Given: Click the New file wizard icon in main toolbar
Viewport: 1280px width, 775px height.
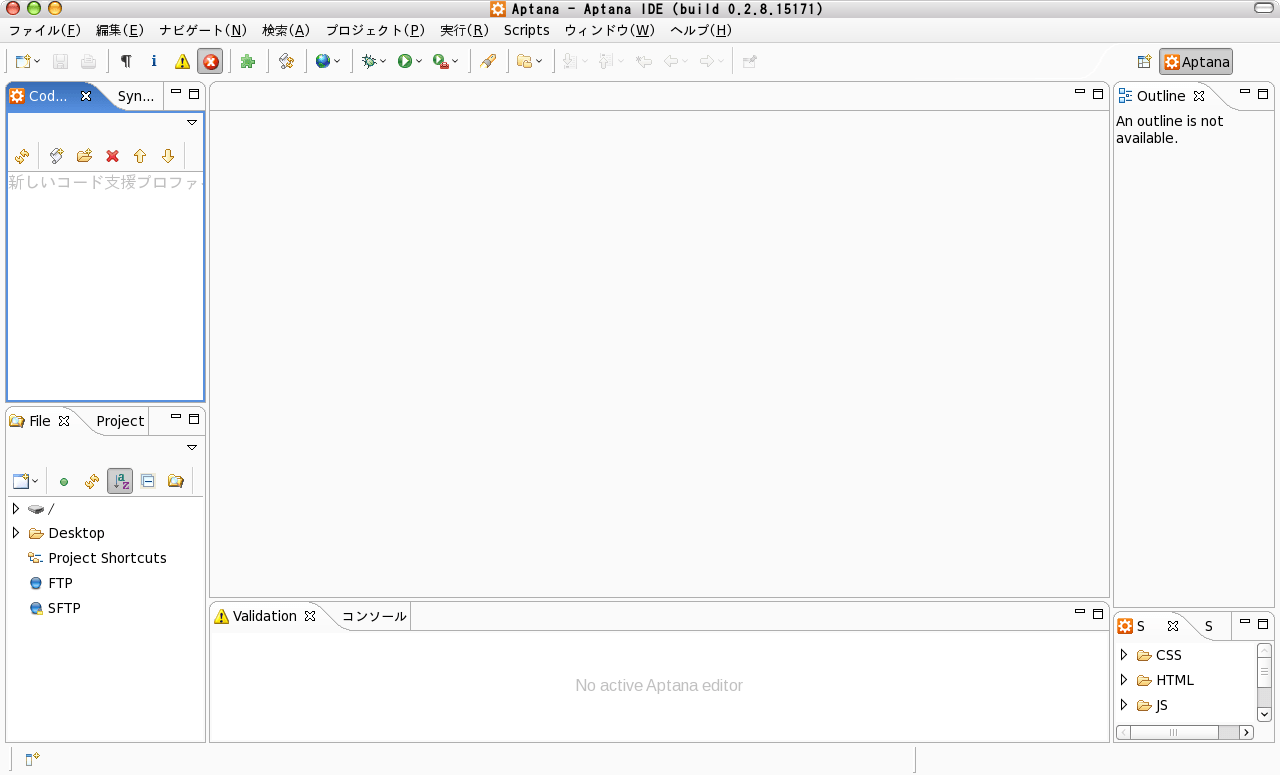Looking at the screenshot, I should point(22,61).
